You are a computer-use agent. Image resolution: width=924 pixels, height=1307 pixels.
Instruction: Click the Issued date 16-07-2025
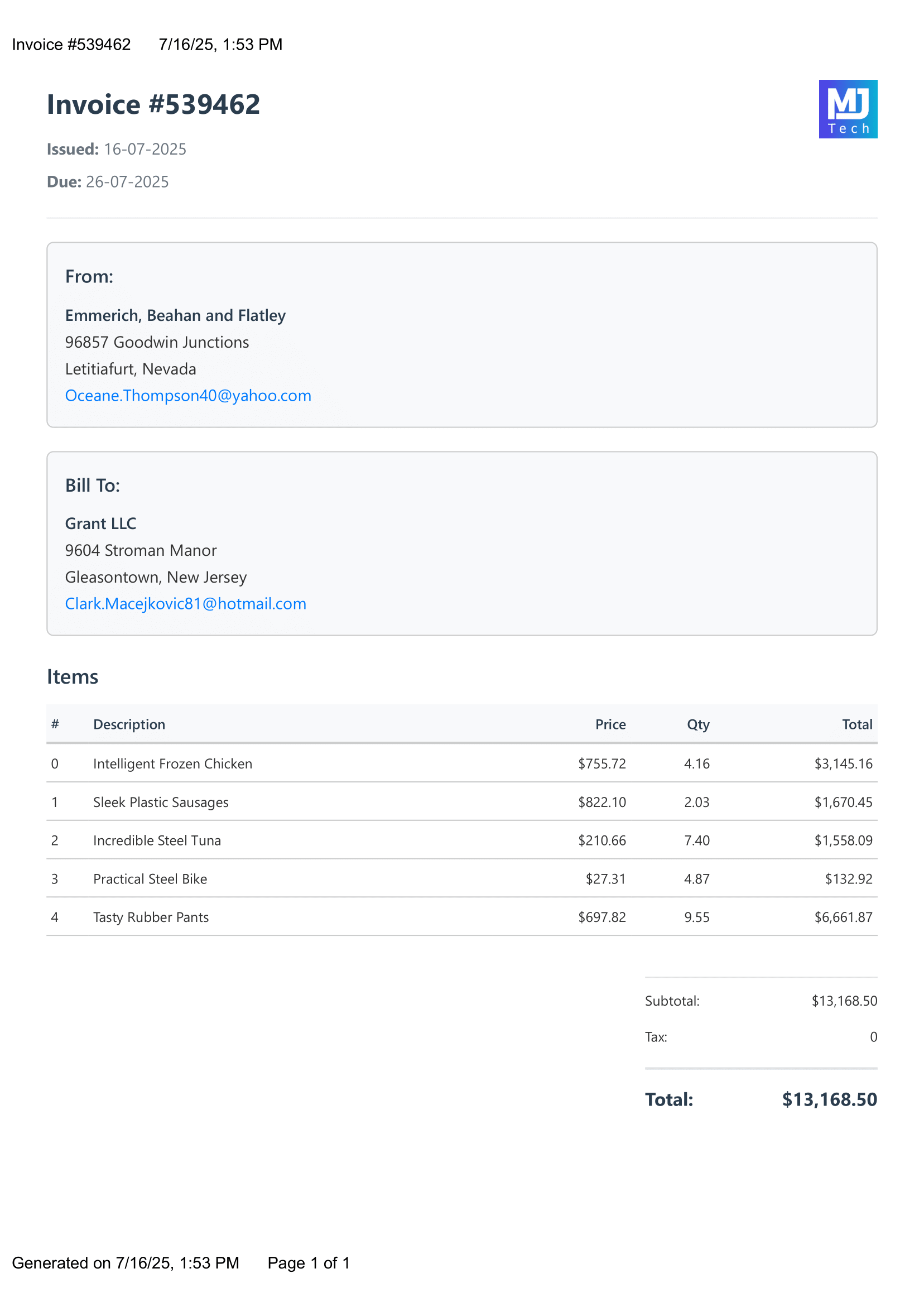click(146, 149)
